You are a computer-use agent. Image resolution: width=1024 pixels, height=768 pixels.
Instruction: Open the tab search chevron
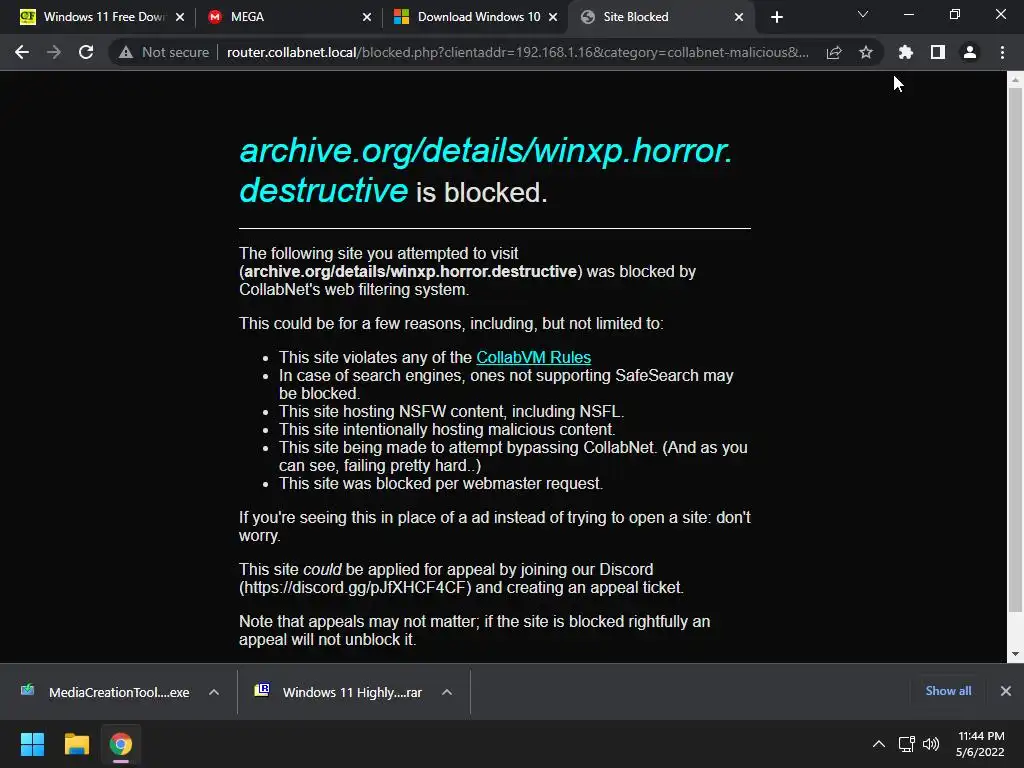[863, 14]
